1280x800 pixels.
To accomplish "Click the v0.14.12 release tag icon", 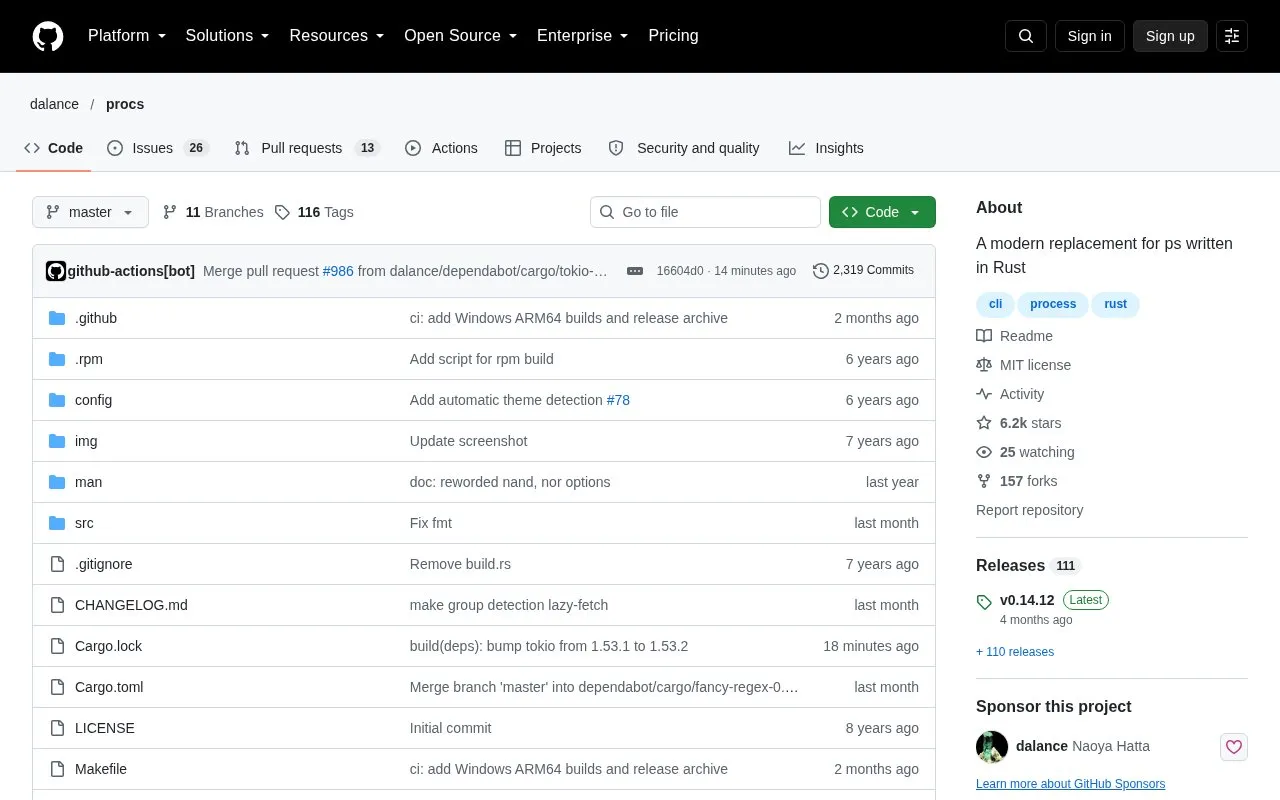I will tap(984, 601).
